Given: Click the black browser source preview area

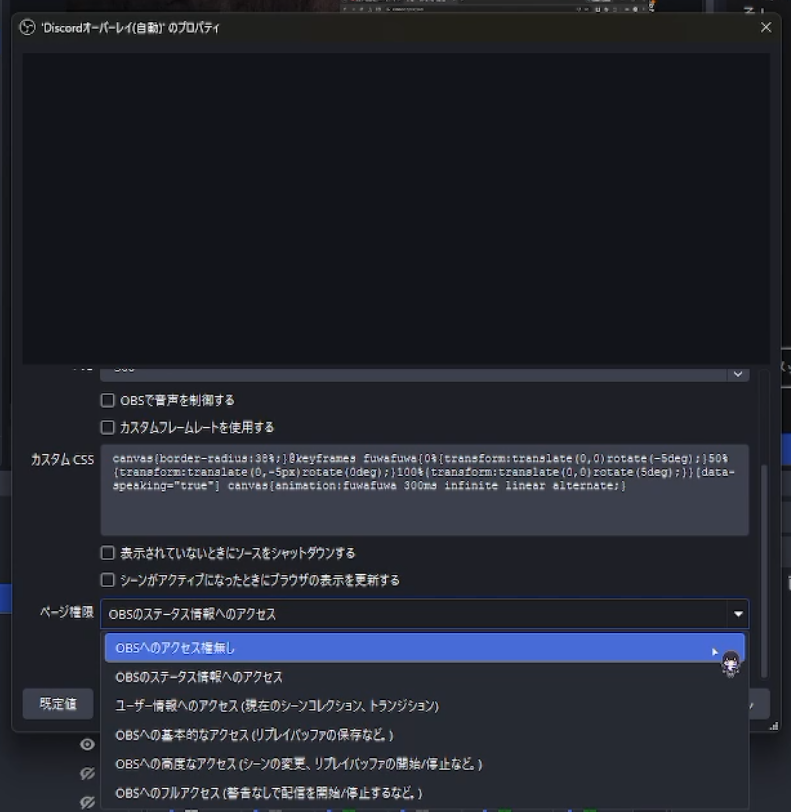Looking at the screenshot, I should (x=396, y=208).
